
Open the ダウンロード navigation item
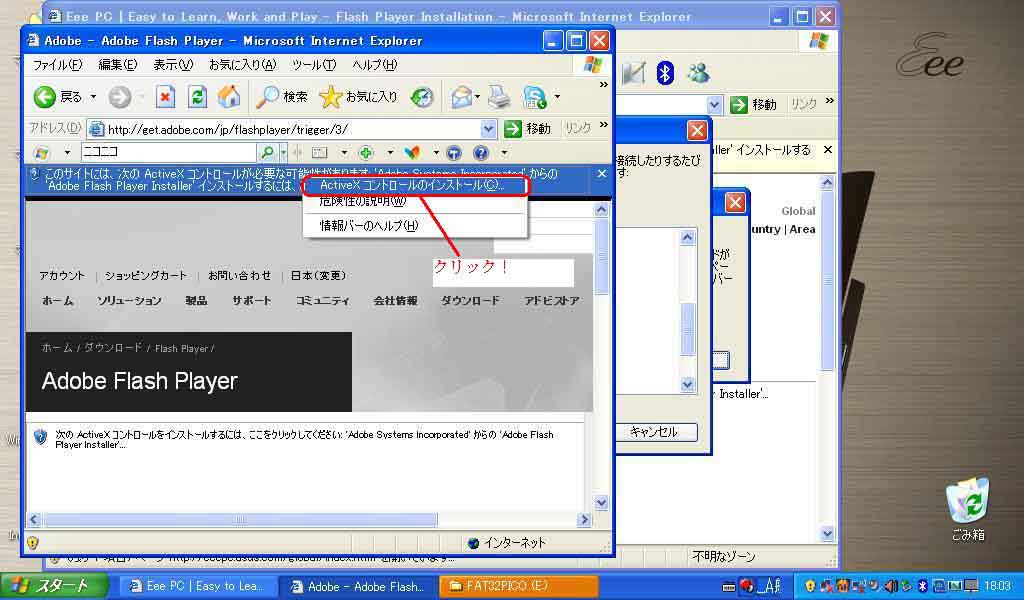coord(470,301)
